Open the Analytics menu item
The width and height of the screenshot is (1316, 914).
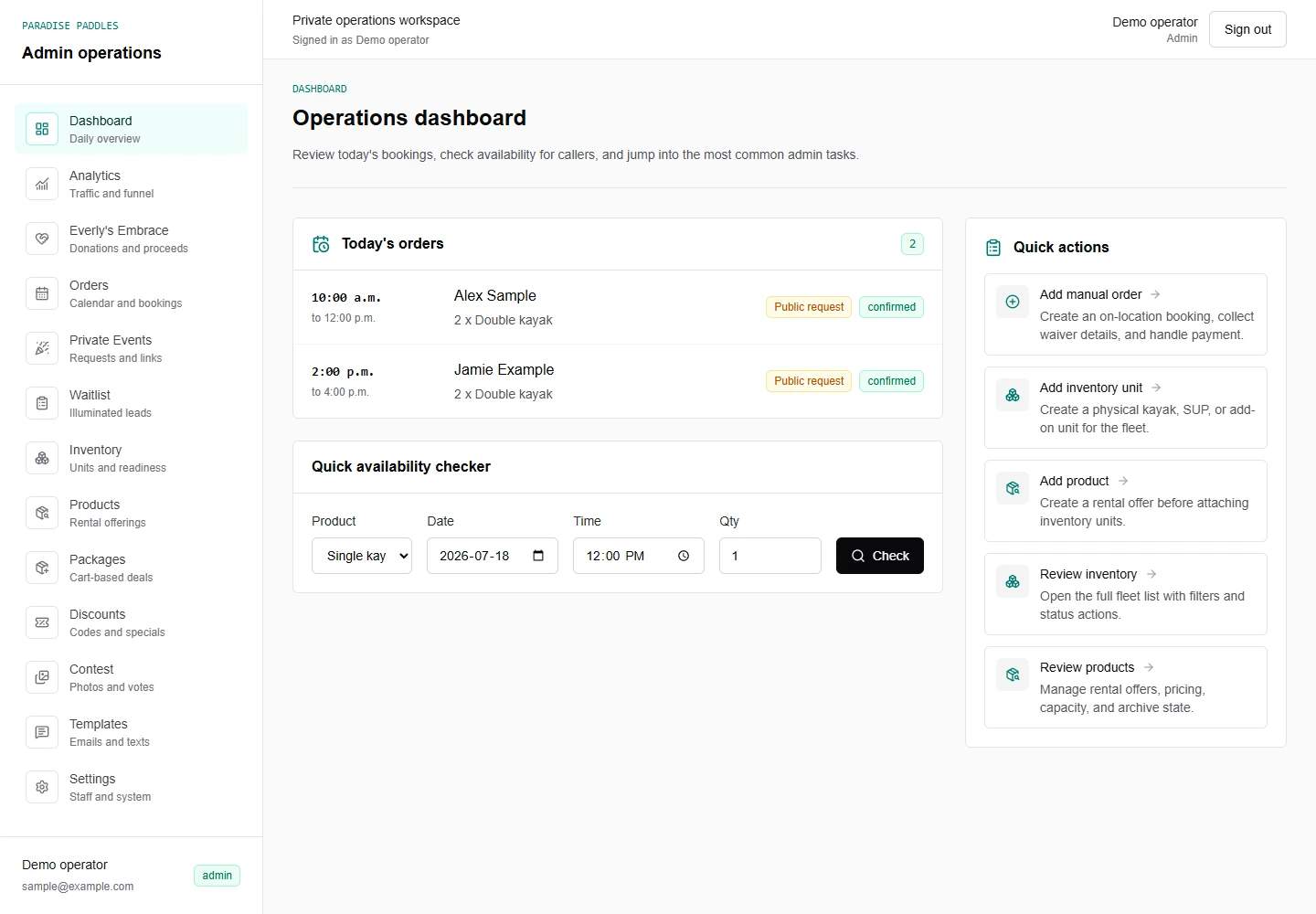point(132,184)
